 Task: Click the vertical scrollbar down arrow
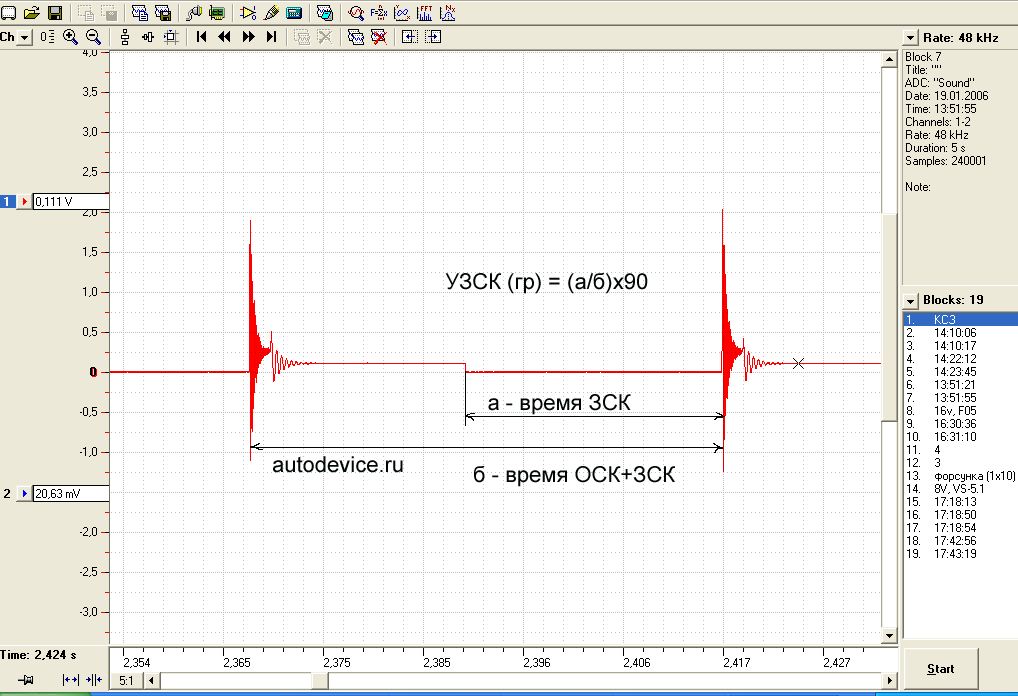click(889, 636)
